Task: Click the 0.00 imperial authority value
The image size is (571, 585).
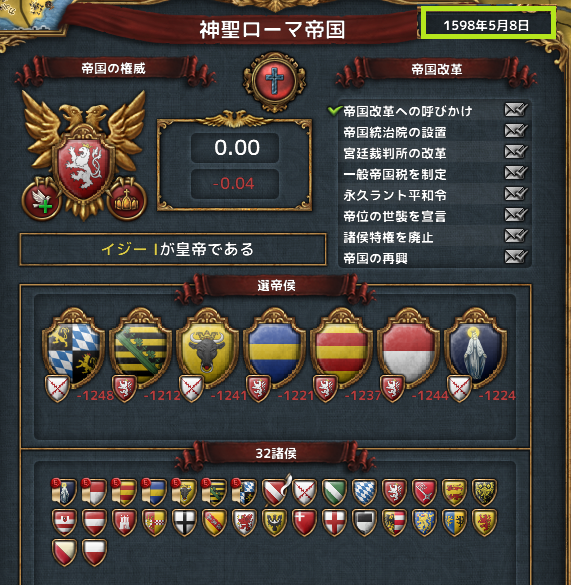Action: 235,148
